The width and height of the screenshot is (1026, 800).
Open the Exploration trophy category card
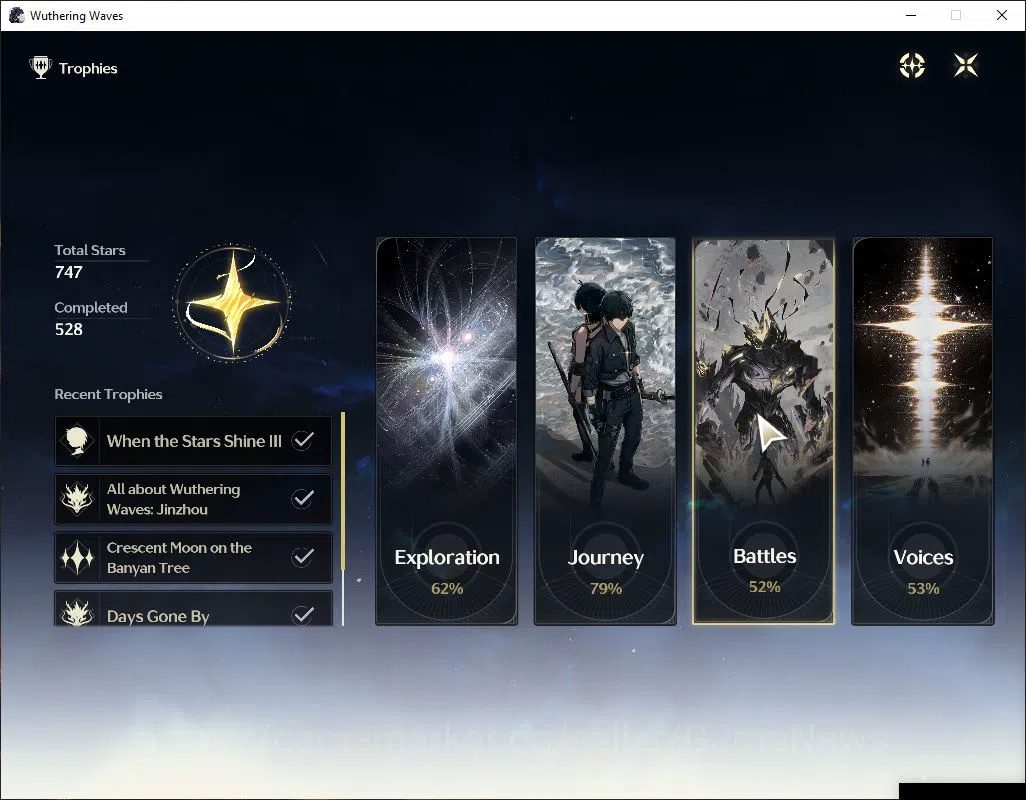(x=446, y=431)
